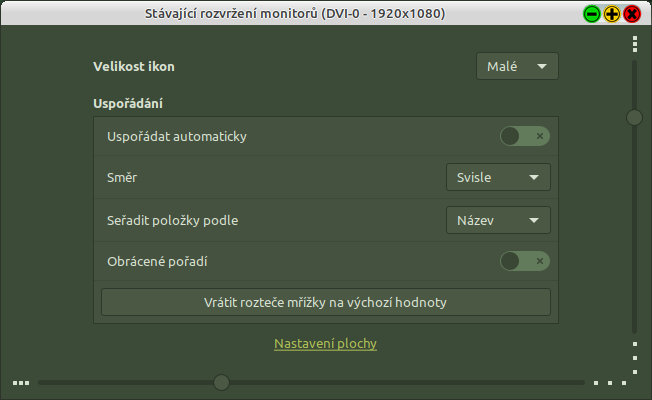Screen dimensions: 652x400
Task: Click the vertical grid spacing slider handle
Action: tap(634, 117)
